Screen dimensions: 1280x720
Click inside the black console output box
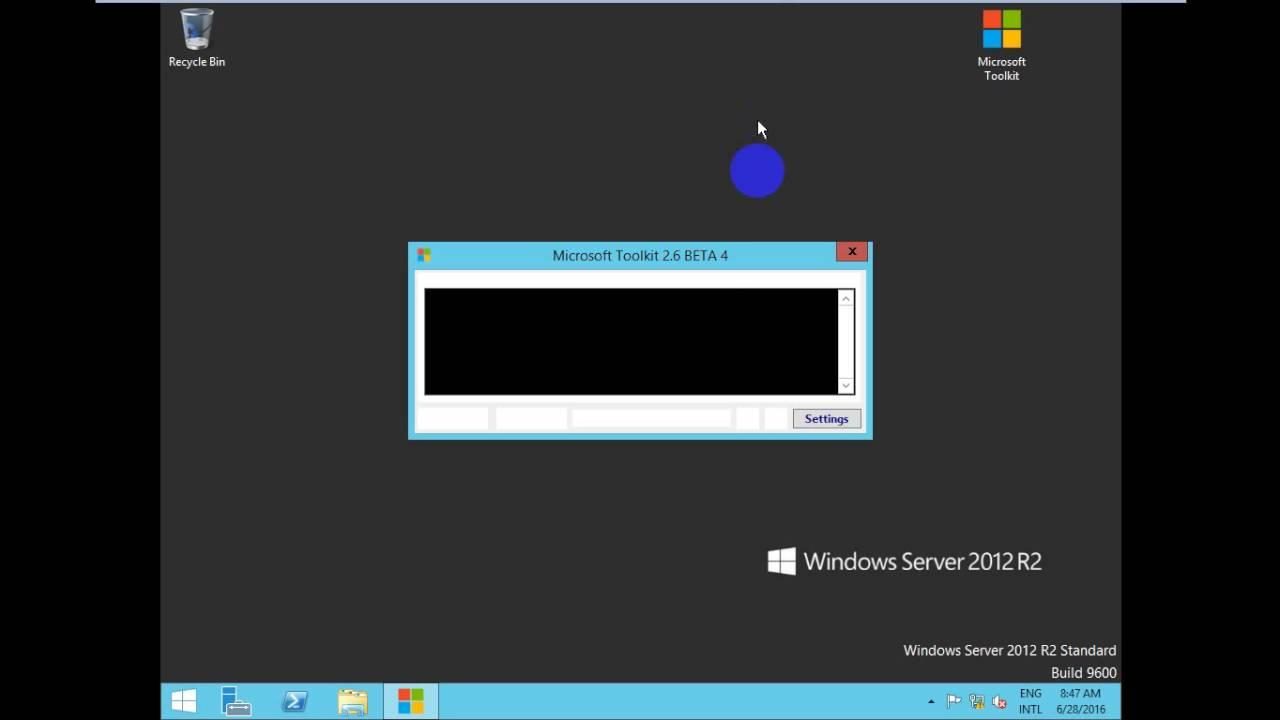coord(631,341)
